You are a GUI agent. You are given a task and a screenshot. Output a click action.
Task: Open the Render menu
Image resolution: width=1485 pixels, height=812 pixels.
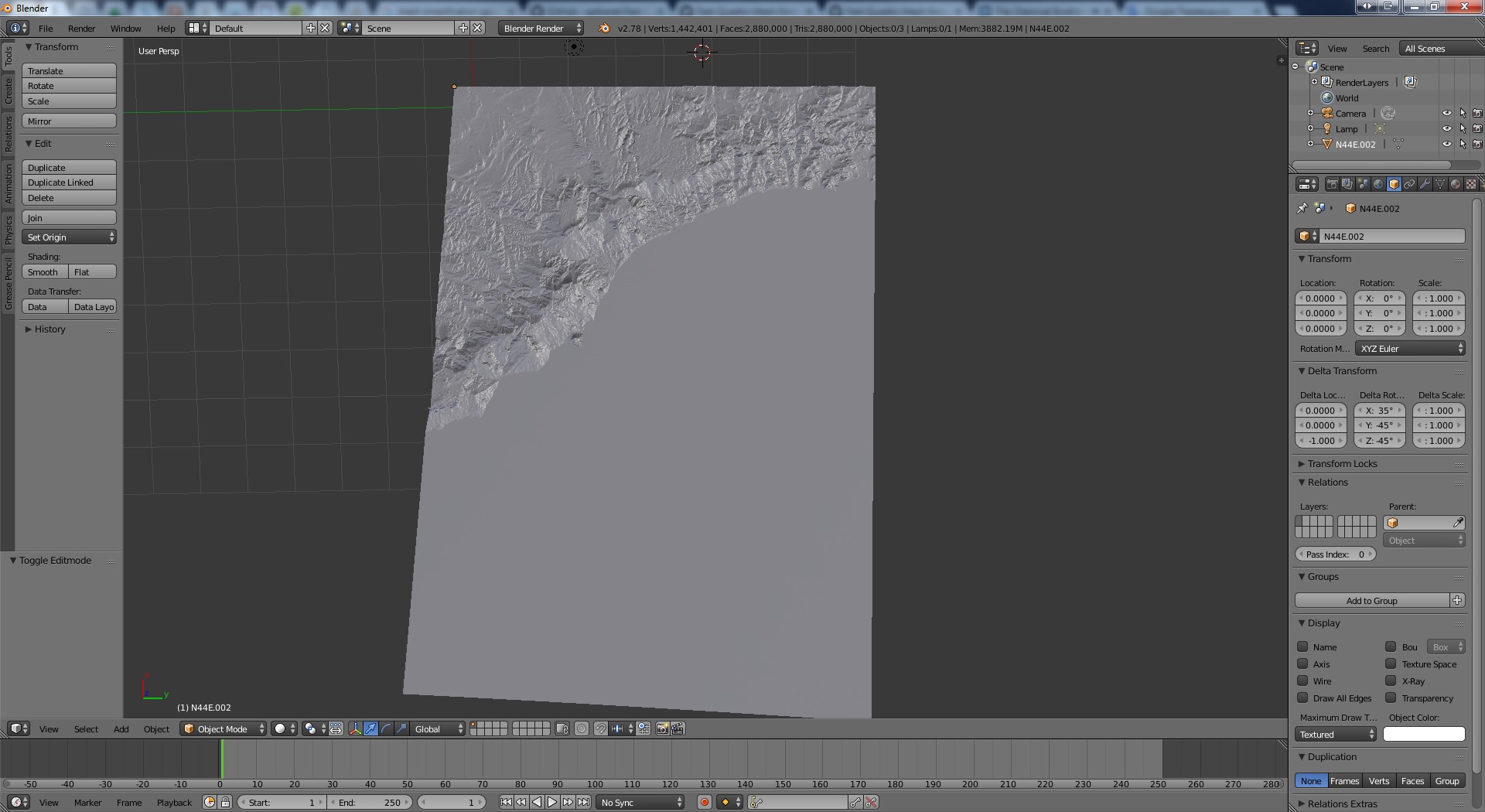coord(81,28)
